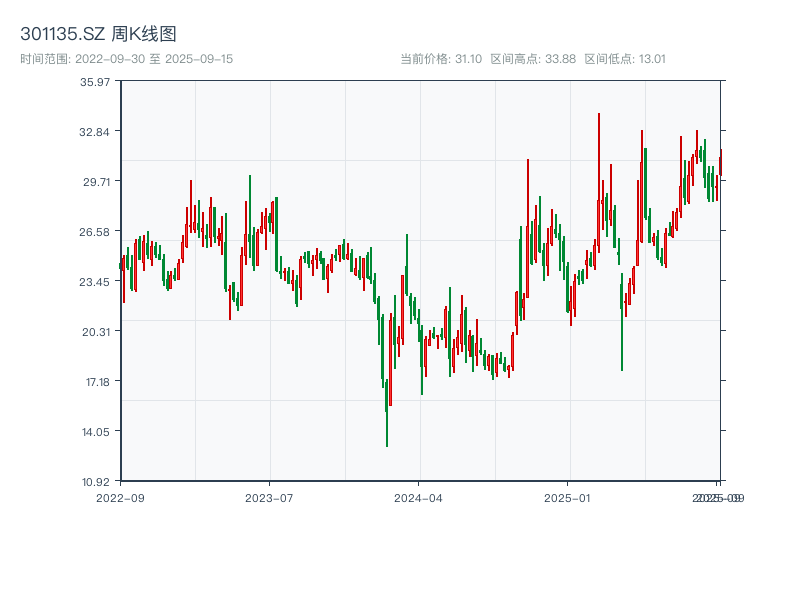Click x-axis label 2024-04
Screen dimensions: 800x600
tap(418, 498)
